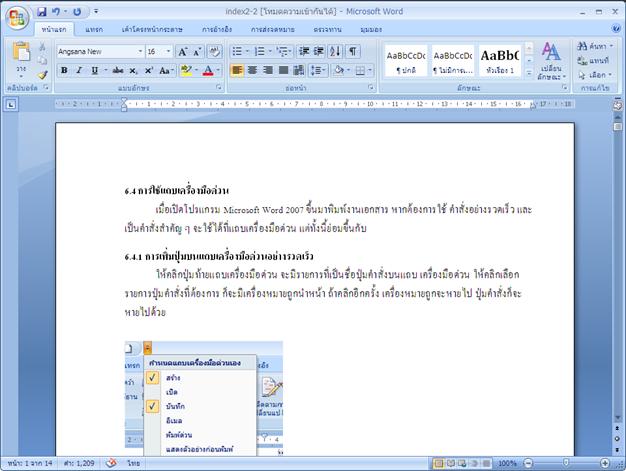Image resolution: width=626 pixels, height=471 pixels.
Task: Activate the Format Painter brush
Action: coord(42,74)
